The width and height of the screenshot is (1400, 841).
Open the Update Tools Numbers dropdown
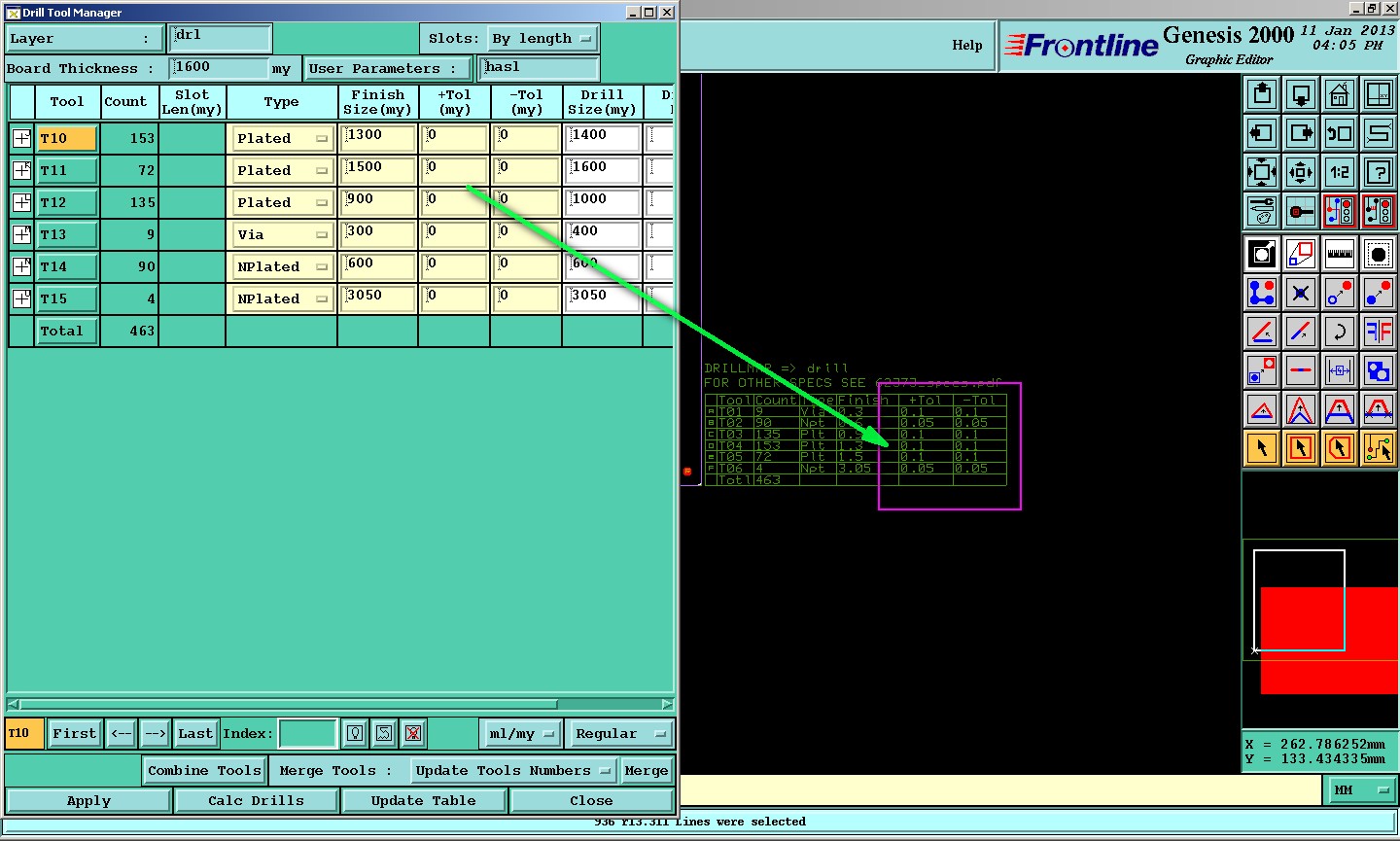pyautogui.click(x=513, y=770)
